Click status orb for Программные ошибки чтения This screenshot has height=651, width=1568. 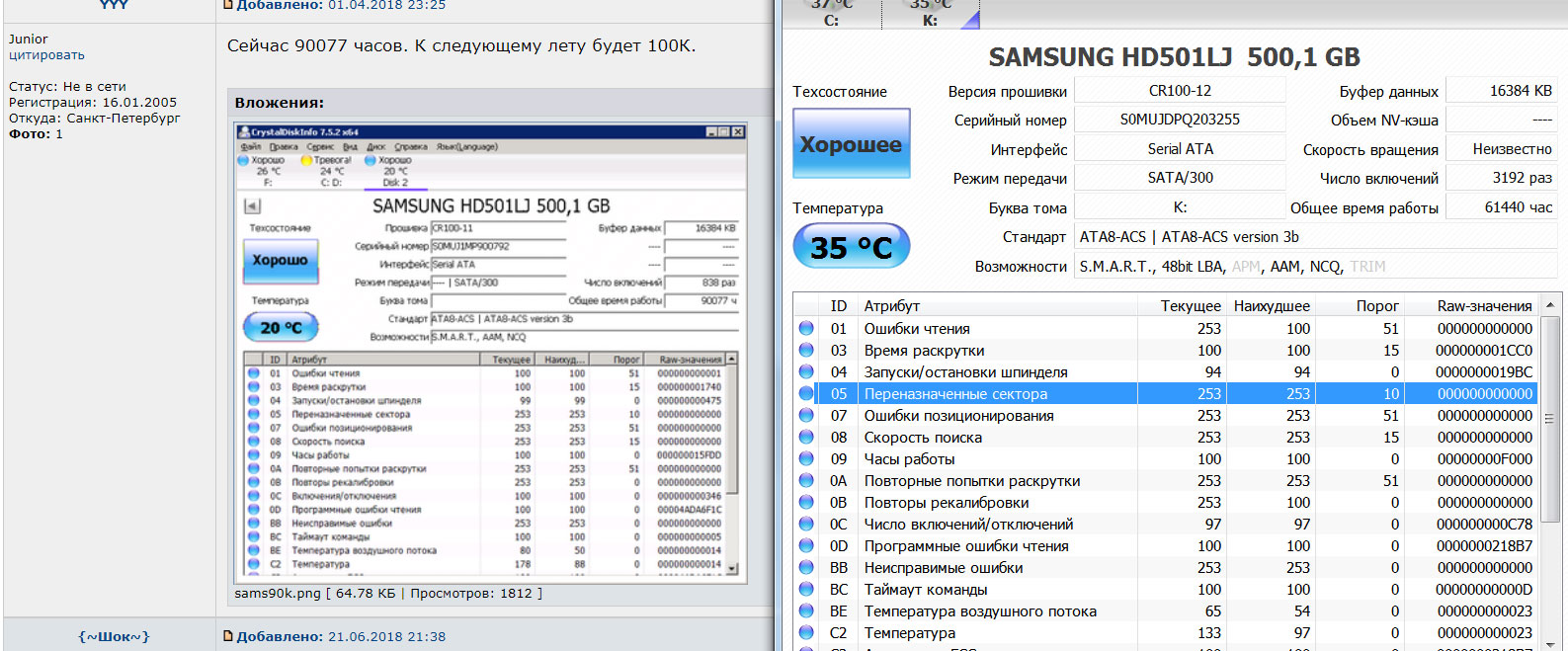pyautogui.click(x=806, y=545)
